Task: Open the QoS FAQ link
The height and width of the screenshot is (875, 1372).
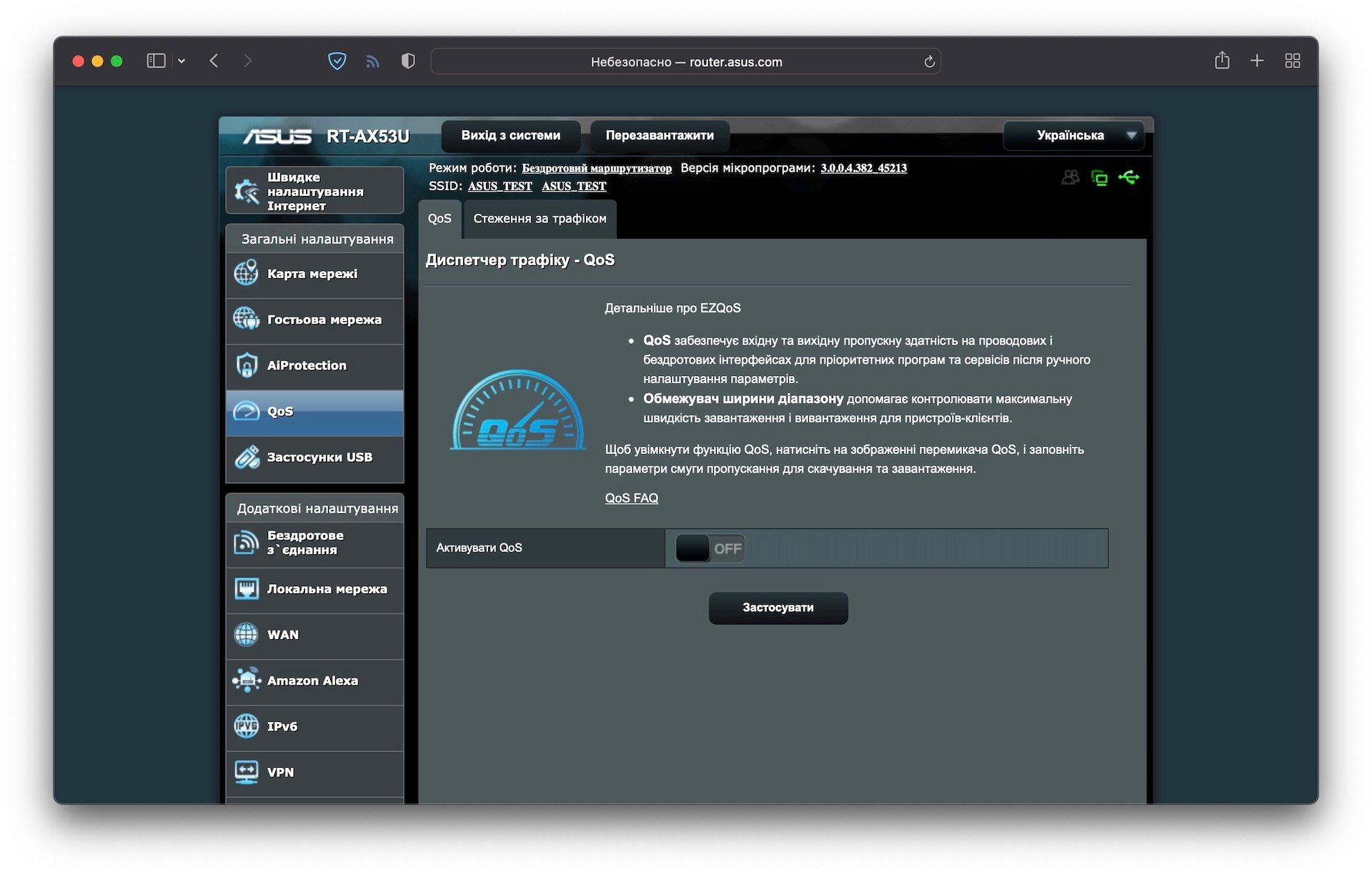Action: coord(632,498)
